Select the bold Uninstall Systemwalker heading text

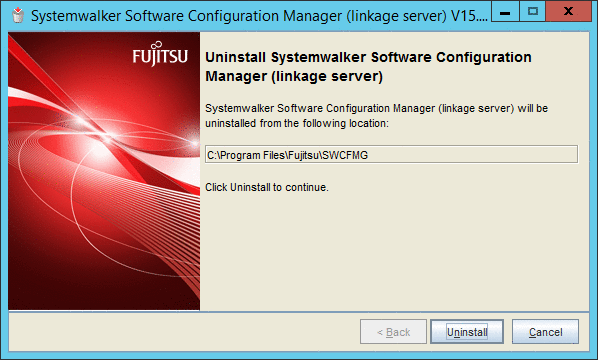coord(368,67)
